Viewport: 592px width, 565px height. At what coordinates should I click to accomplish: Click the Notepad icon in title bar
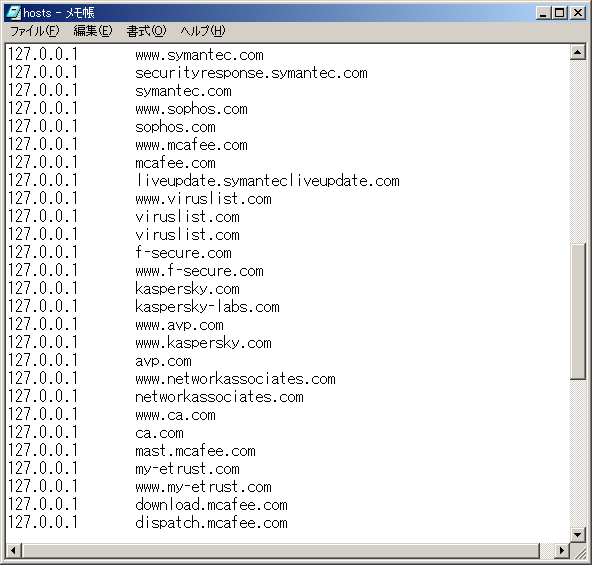tap(14, 13)
